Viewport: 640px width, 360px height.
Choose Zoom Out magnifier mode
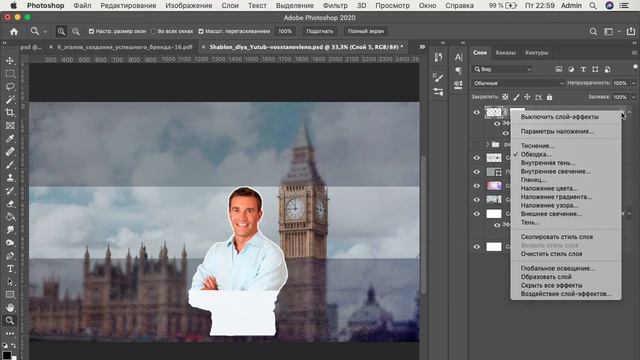pyautogui.click(x=76, y=31)
